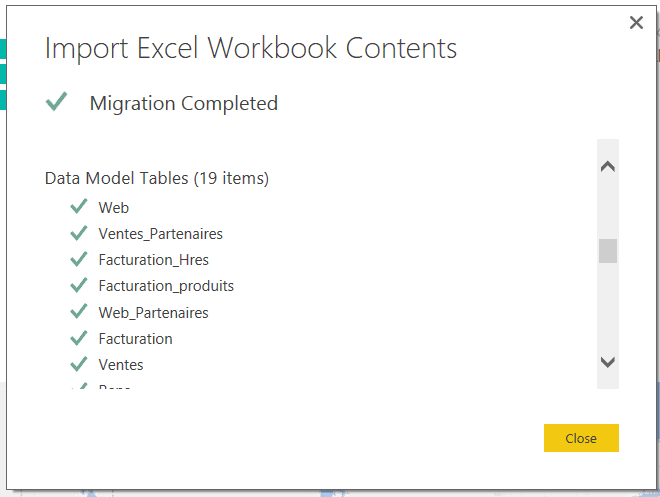Click the checkmark beside Web table
The height and width of the screenshot is (497, 660).
pyautogui.click(x=79, y=207)
